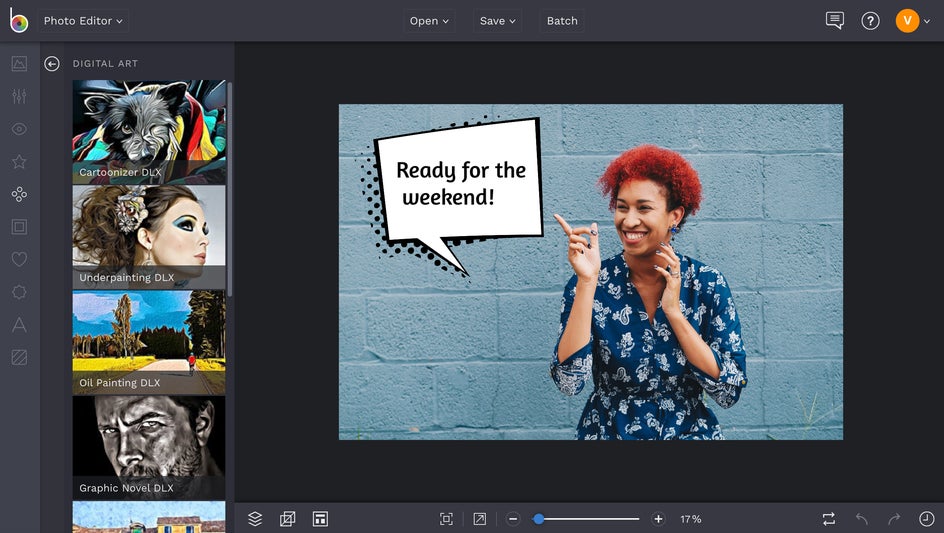The width and height of the screenshot is (944, 533).
Task: Click the zoom slider handle
Action: pyautogui.click(x=539, y=519)
